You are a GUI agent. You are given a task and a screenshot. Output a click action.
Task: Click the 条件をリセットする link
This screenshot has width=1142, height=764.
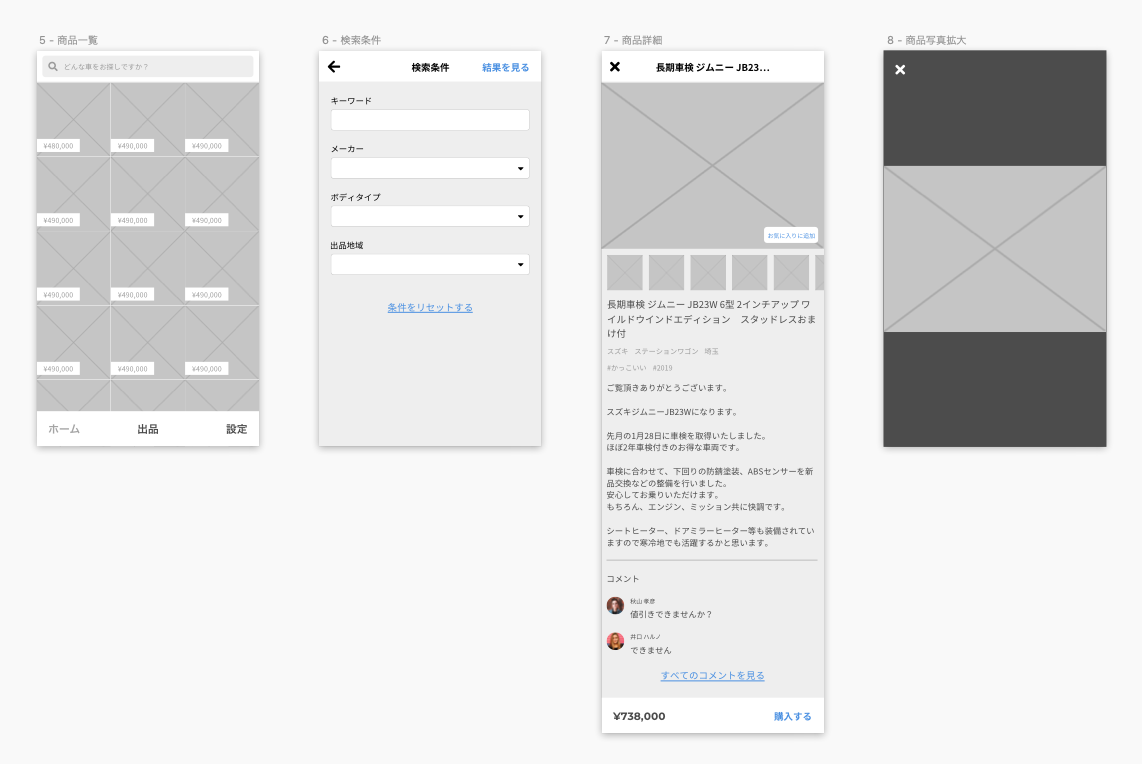(x=430, y=308)
